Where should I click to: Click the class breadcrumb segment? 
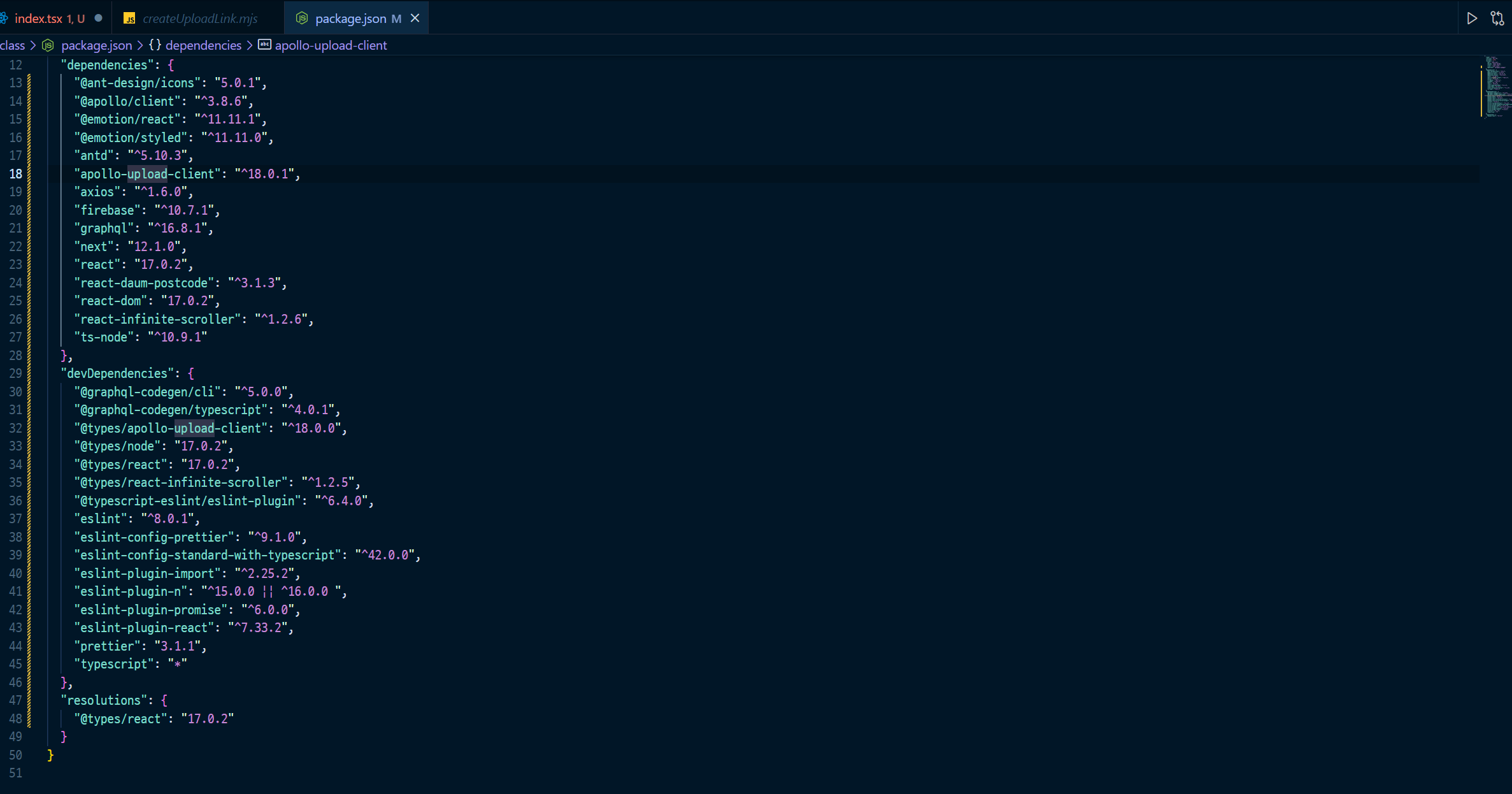pos(12,45)
